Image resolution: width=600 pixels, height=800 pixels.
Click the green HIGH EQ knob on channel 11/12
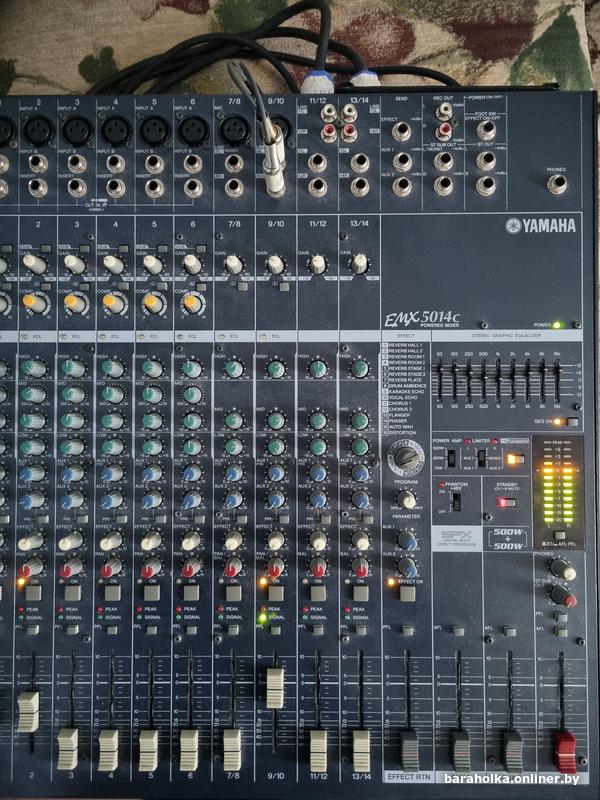click(317, 368)
